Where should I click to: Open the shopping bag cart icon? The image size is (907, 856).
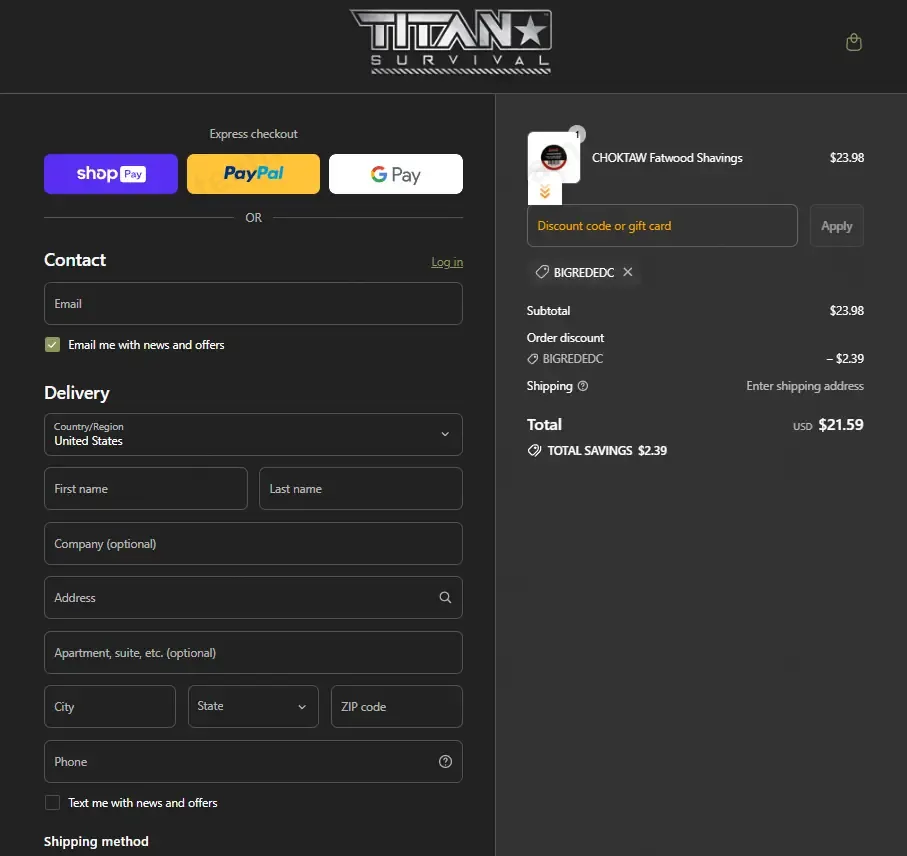click(854, 42)
